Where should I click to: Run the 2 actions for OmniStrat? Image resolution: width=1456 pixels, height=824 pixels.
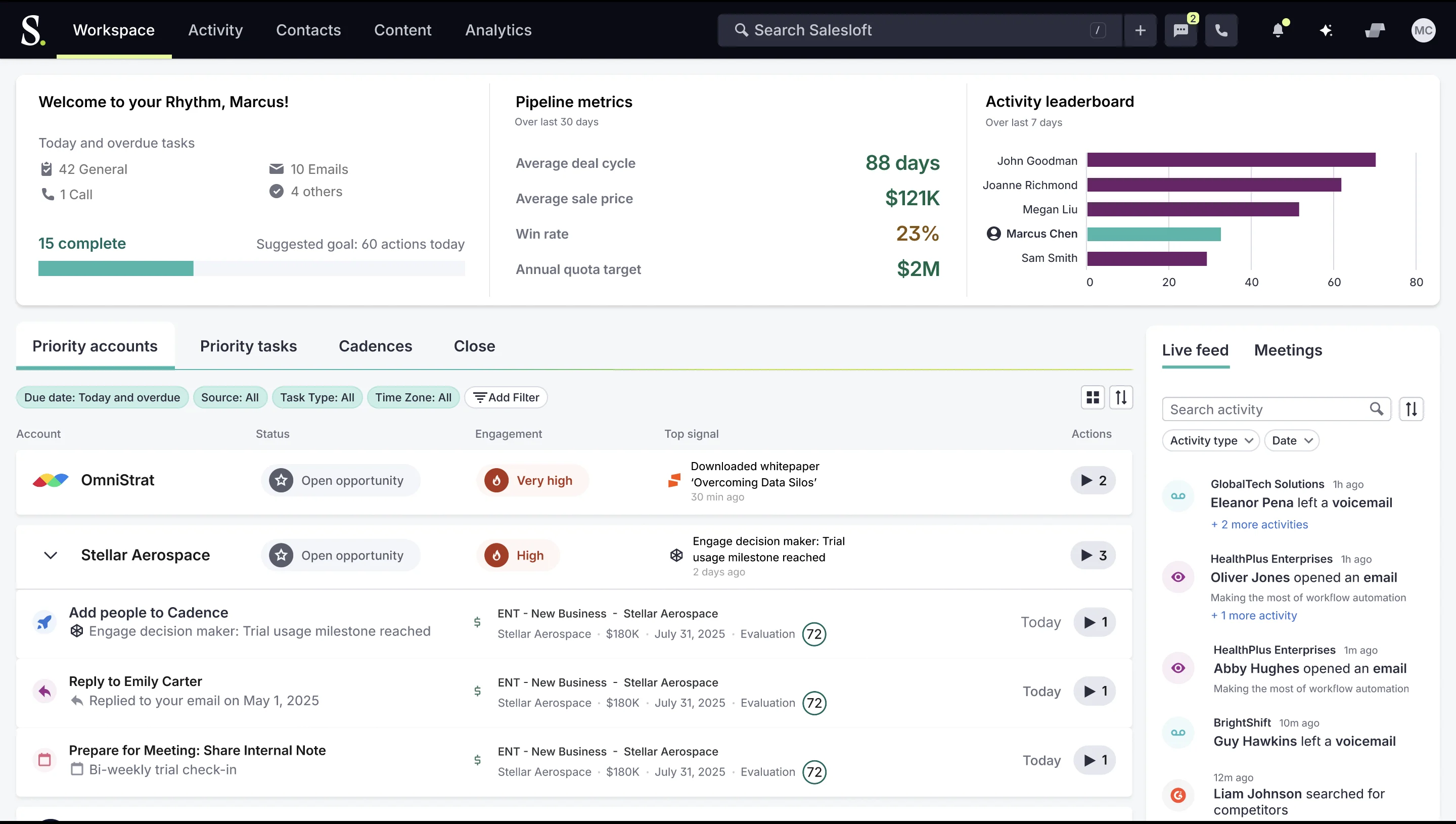point(1094,480)
